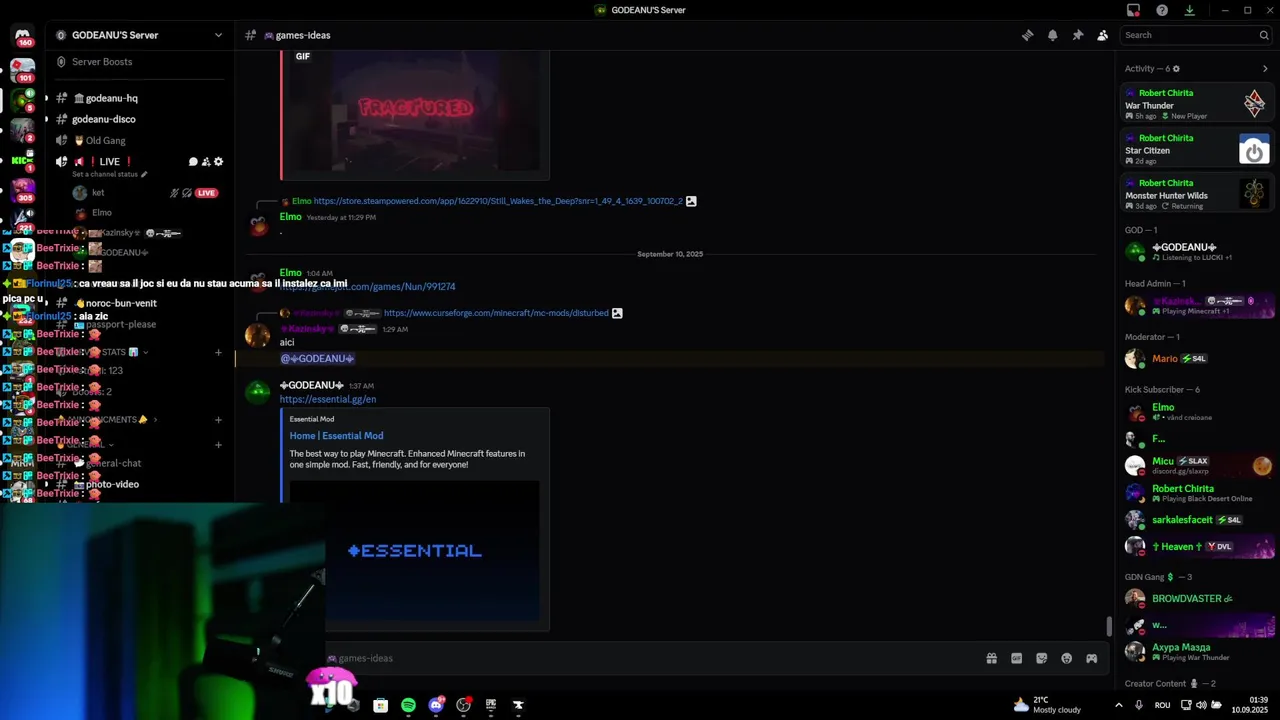Screen dimensions: 1280x720
Task: Open the Help question mark icon
Action: click(1162, 10)
